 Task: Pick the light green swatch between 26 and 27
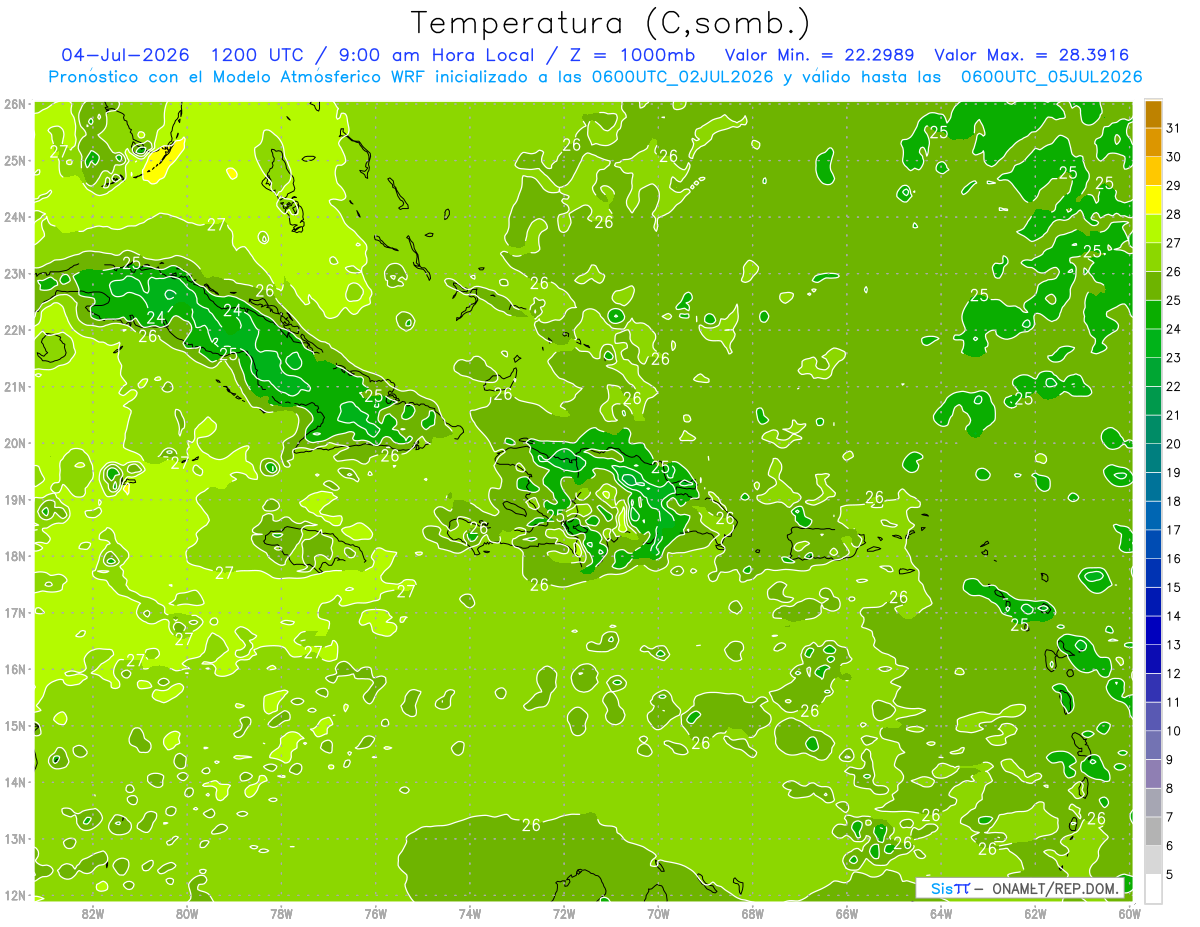point(1153,257)
